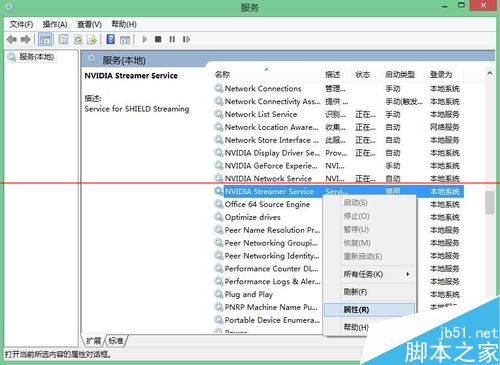Sort by the 描述 column header

pyautogui.click(x=338, y=74)
